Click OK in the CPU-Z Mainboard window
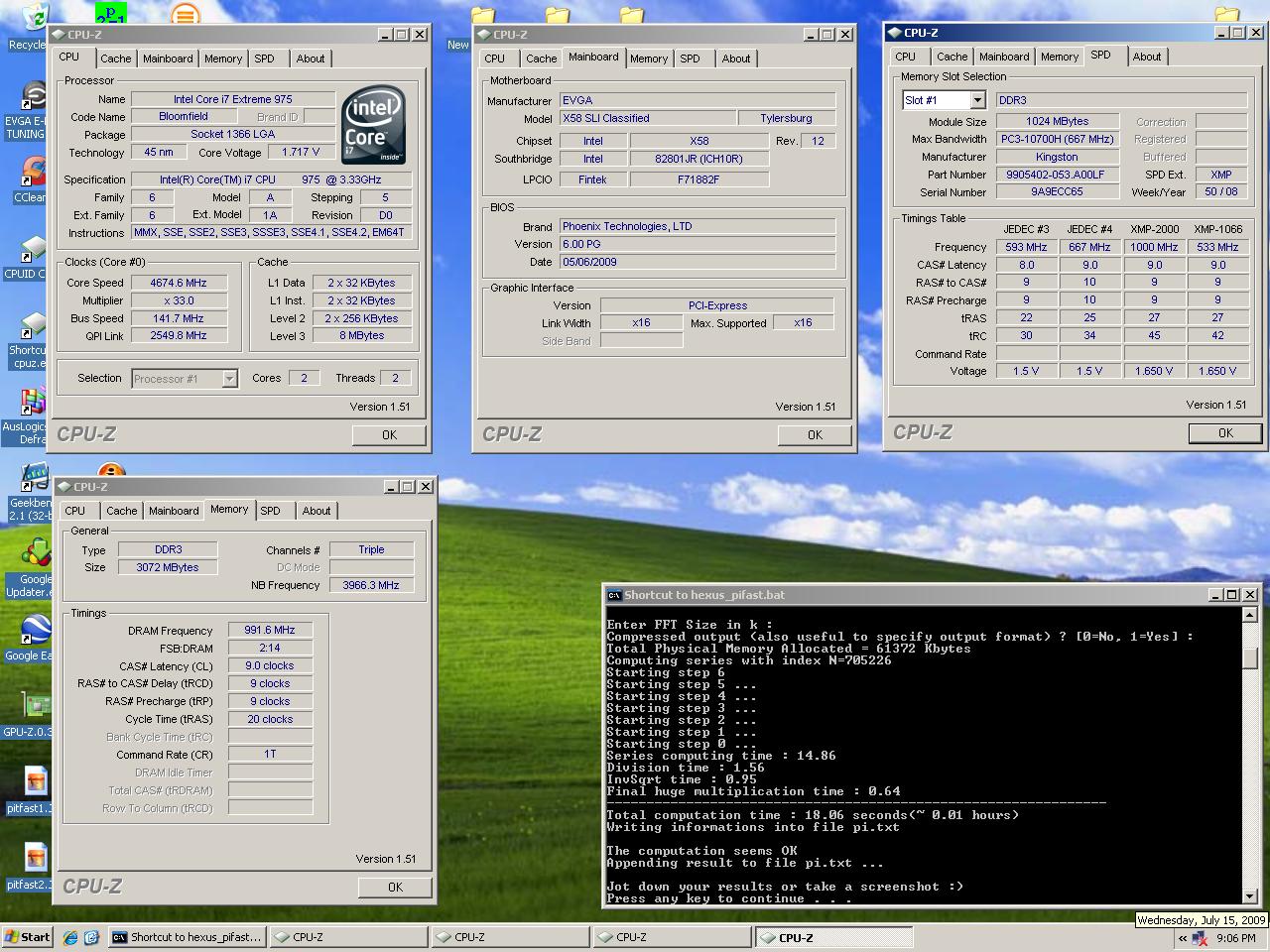Image resolution: width=1270 pixels, height=952 pixels. point(815,434)
